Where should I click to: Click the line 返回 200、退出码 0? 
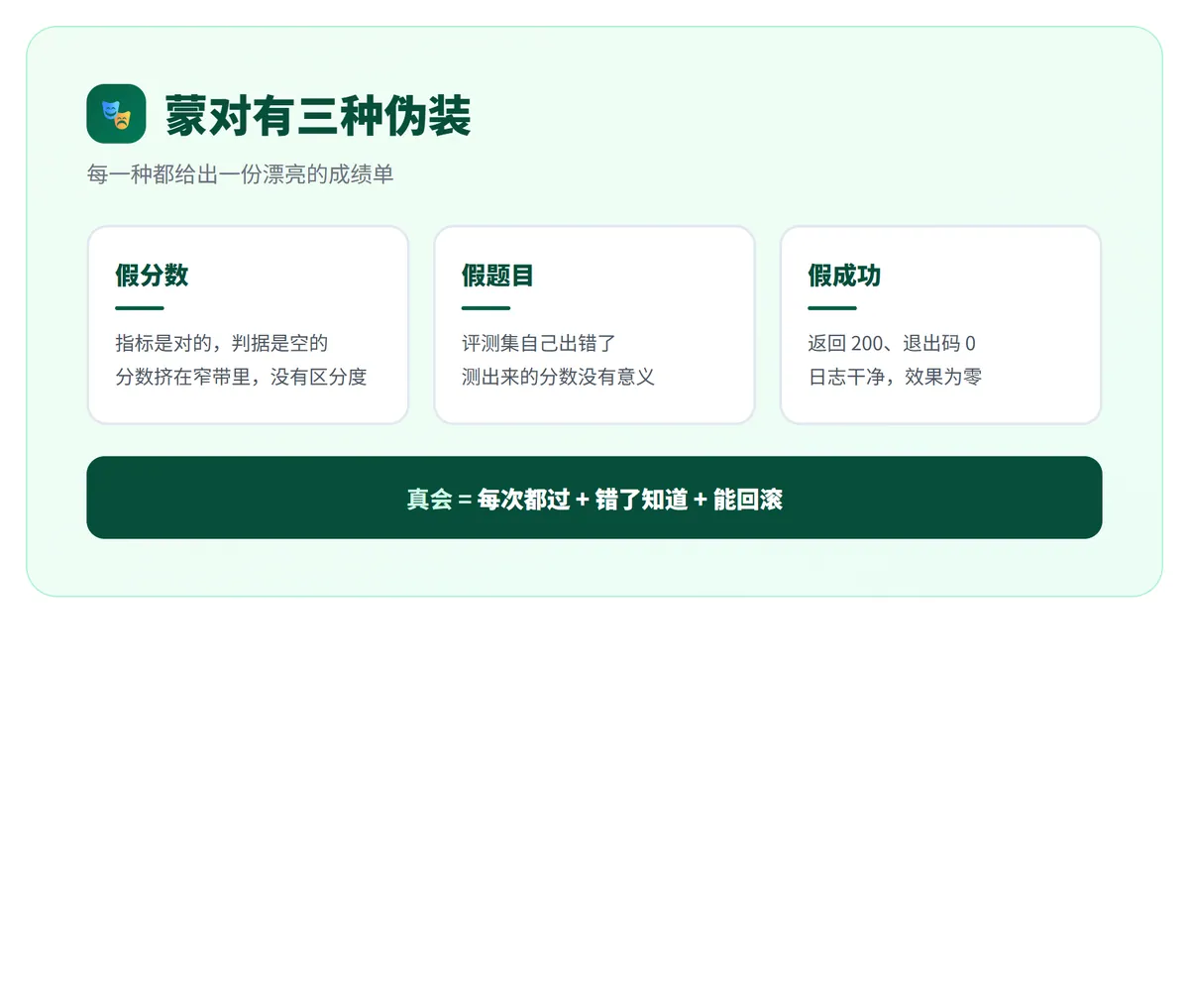coord(892,343)
